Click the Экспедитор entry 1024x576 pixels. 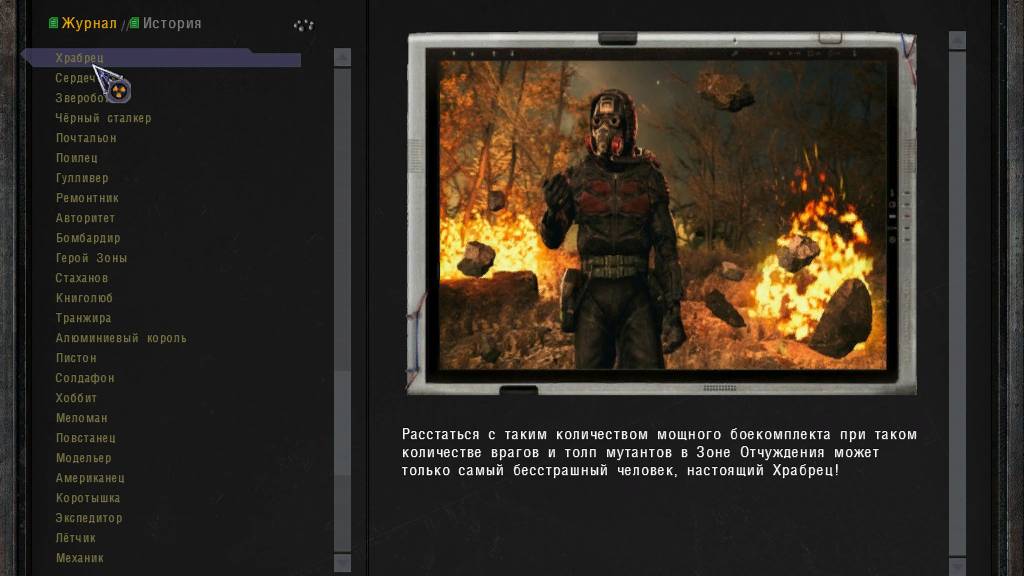pyautogui.click(x=89, y=518)
